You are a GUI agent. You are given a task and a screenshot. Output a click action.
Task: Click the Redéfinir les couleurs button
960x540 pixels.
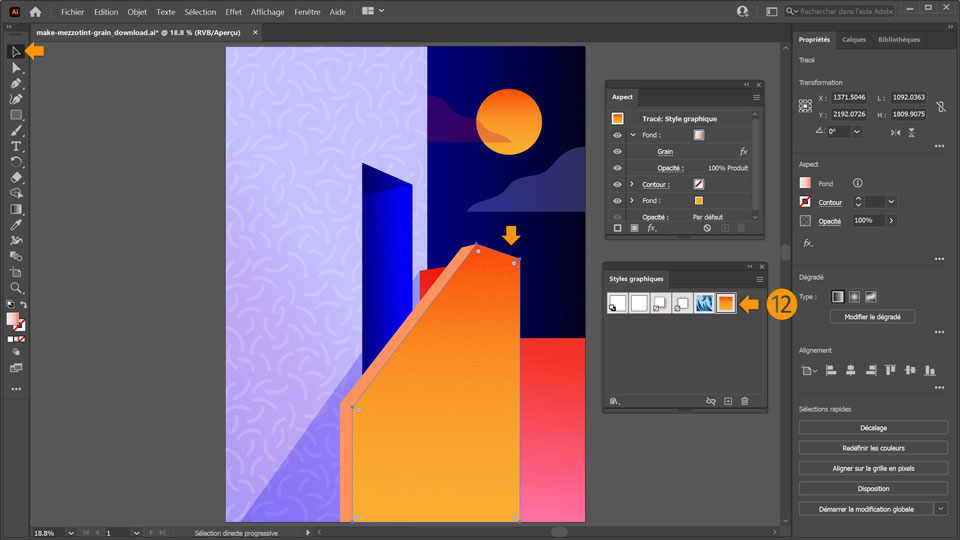[873, 448]
